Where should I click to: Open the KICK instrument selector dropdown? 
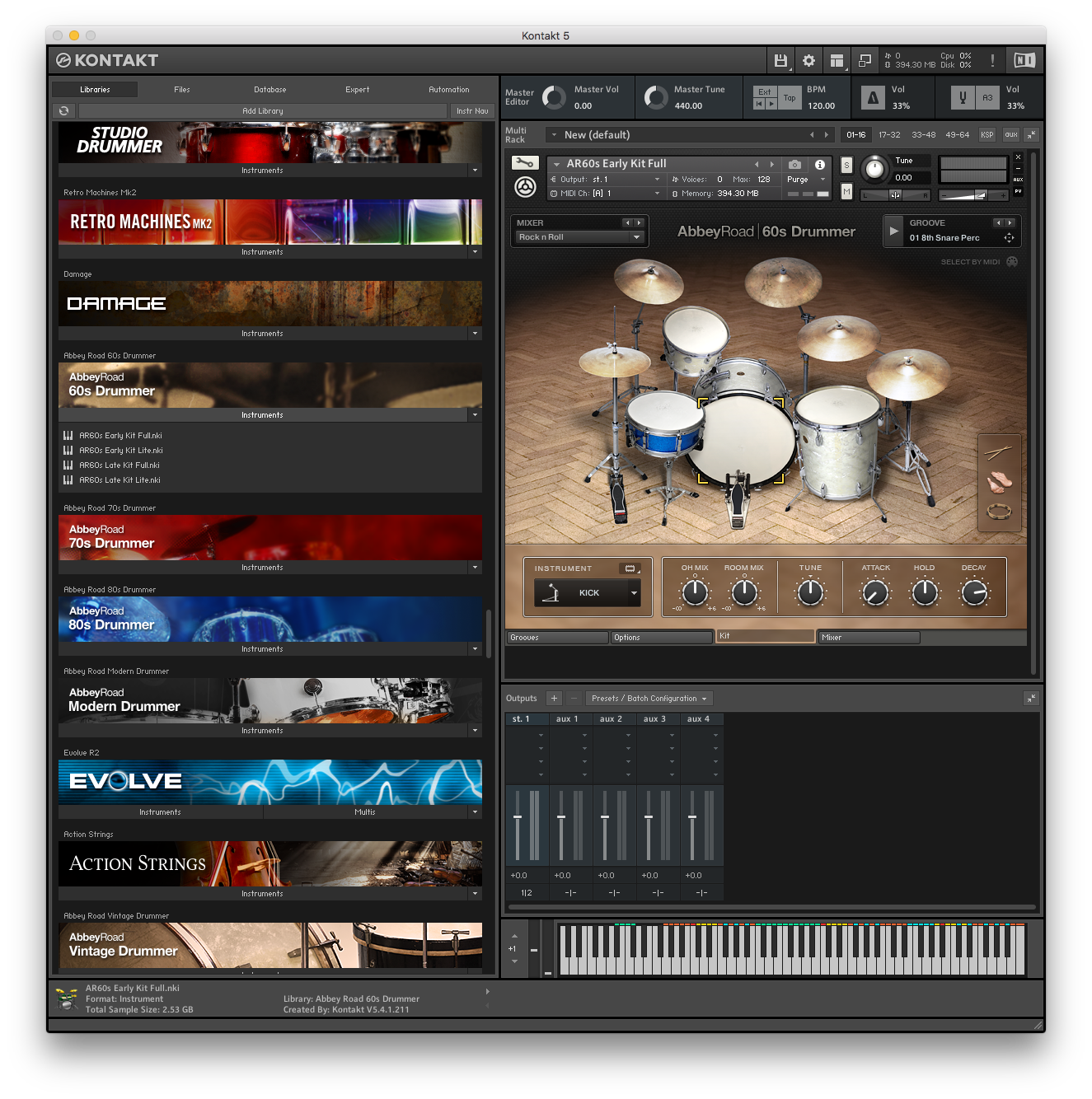pyautogui.click(x=634, y=593)
